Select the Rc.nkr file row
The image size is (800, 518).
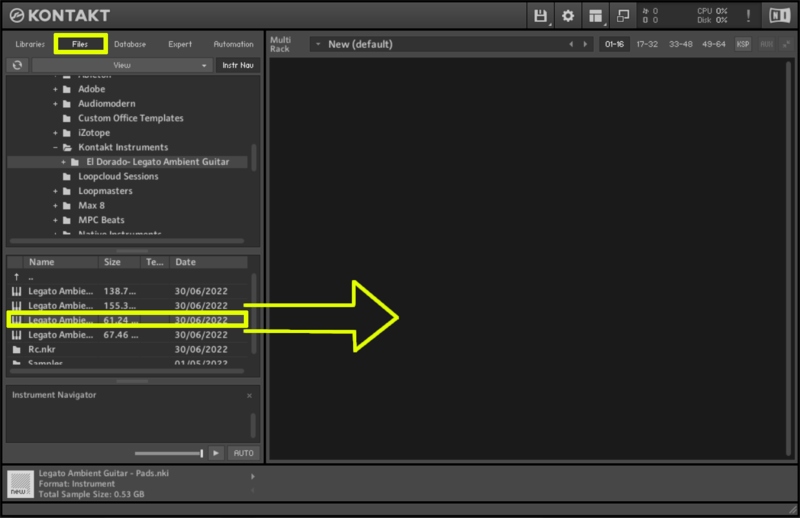128,350
